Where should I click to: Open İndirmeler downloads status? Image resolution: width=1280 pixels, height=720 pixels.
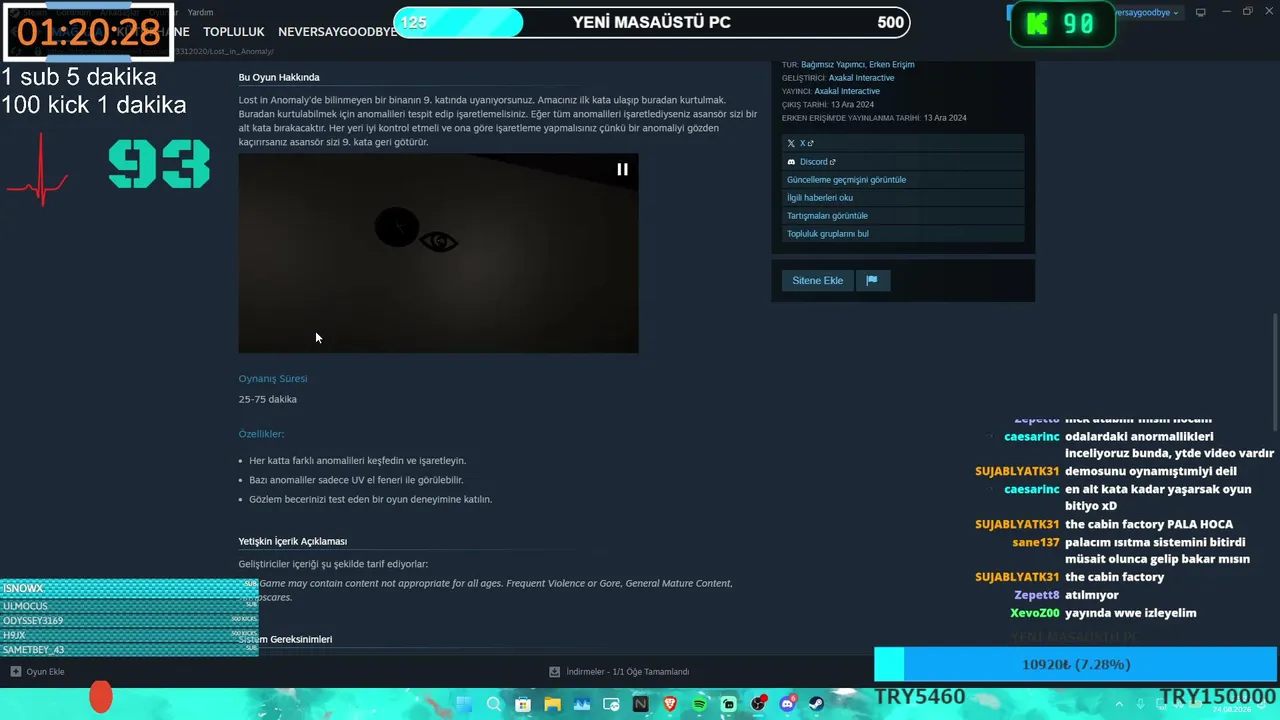pos(627,672)
